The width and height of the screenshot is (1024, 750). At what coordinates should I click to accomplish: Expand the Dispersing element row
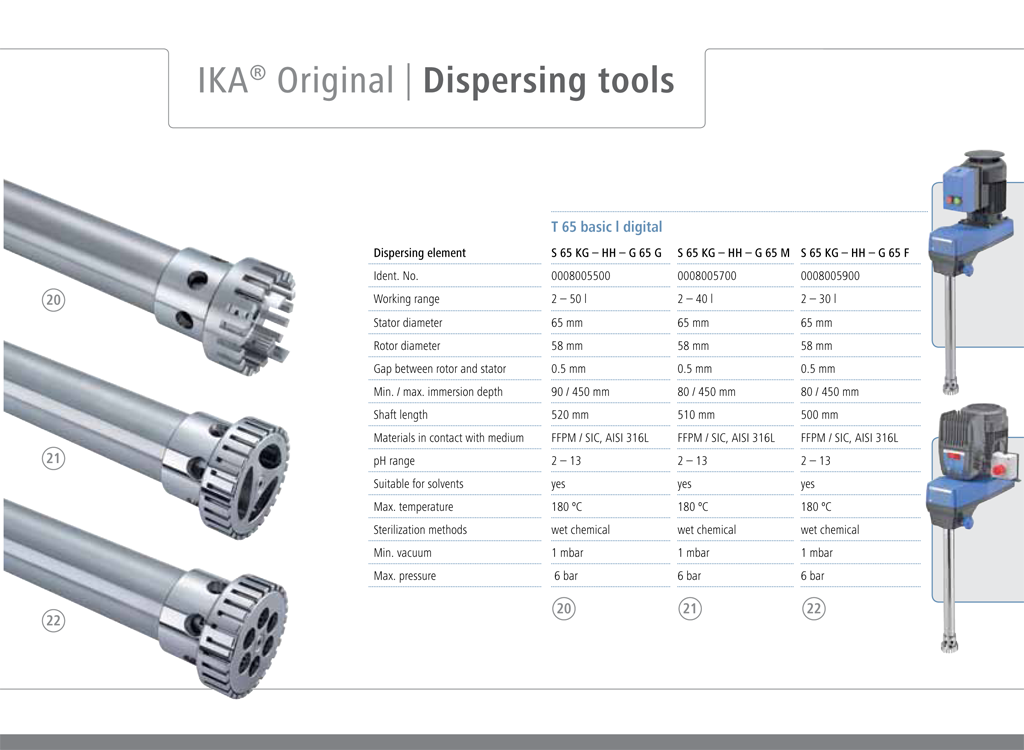click(x=419, y=252)
